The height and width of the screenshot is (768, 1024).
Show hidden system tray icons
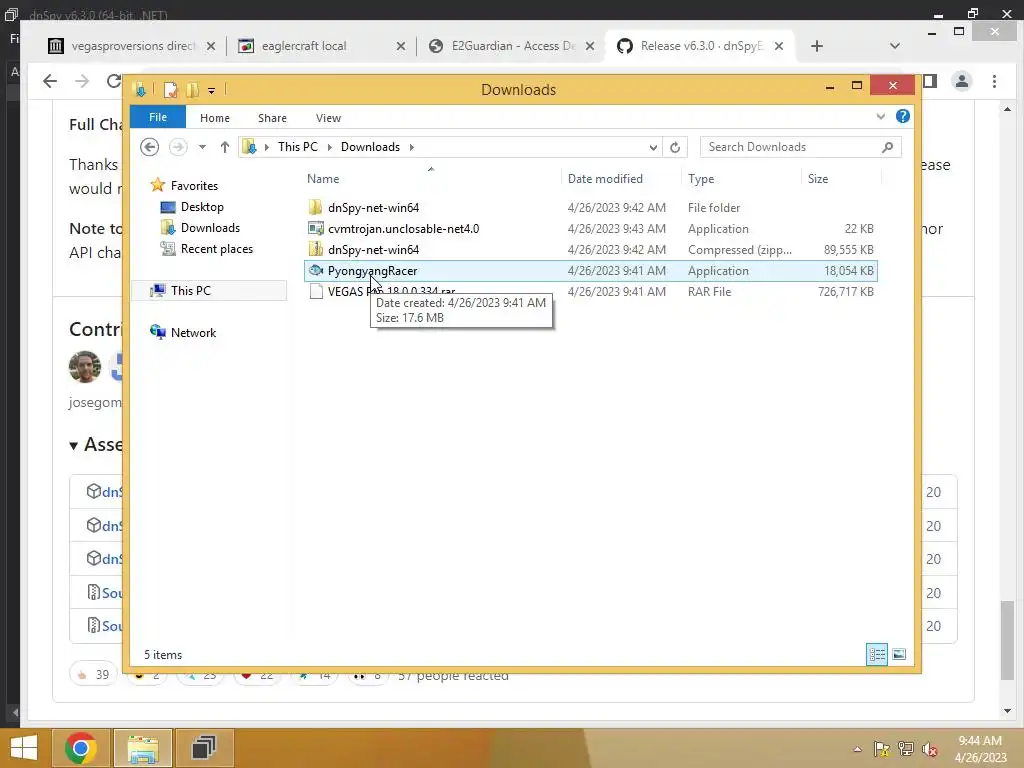pyautogui.click(x=857, y=749)
